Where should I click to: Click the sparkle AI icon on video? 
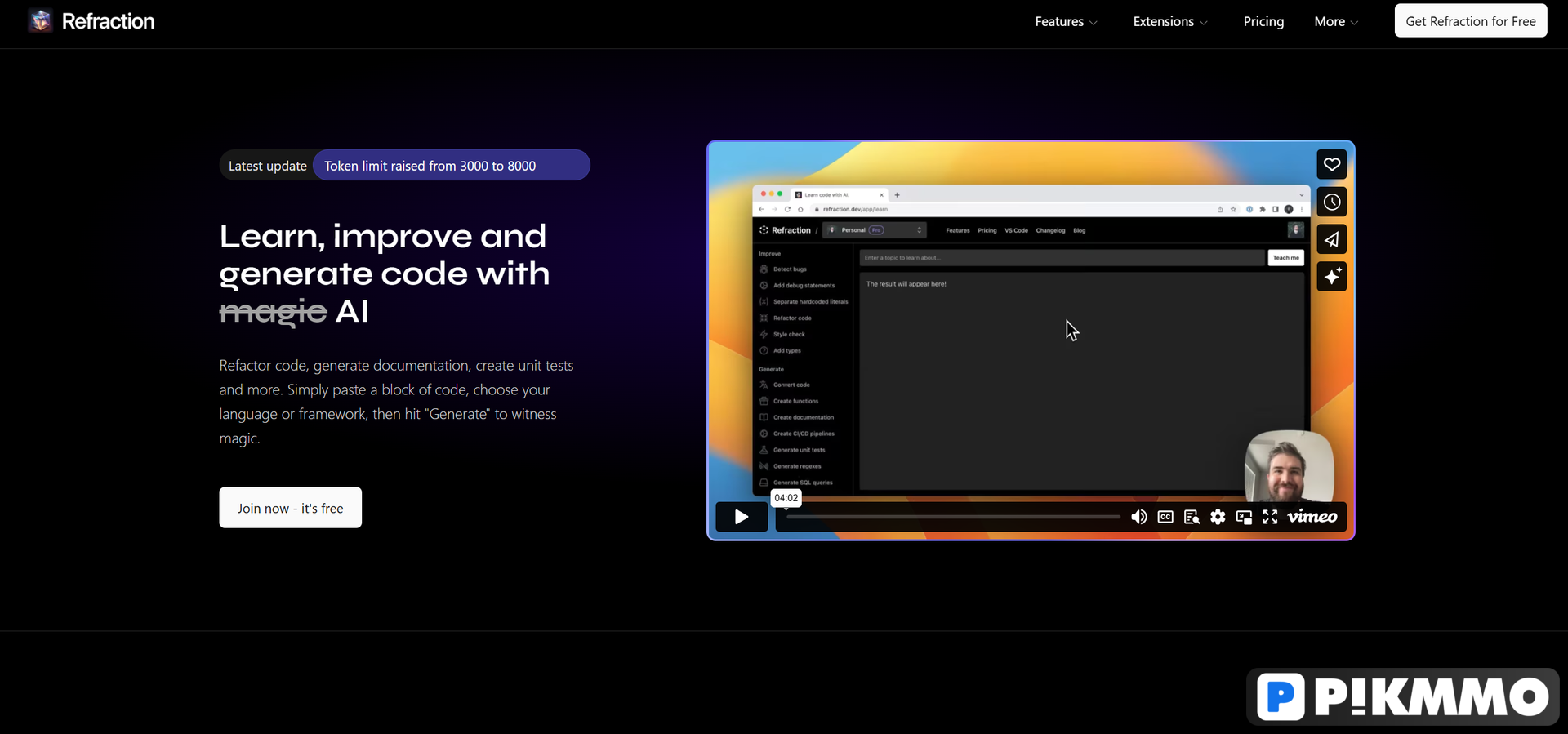[x=1332, y=277]
